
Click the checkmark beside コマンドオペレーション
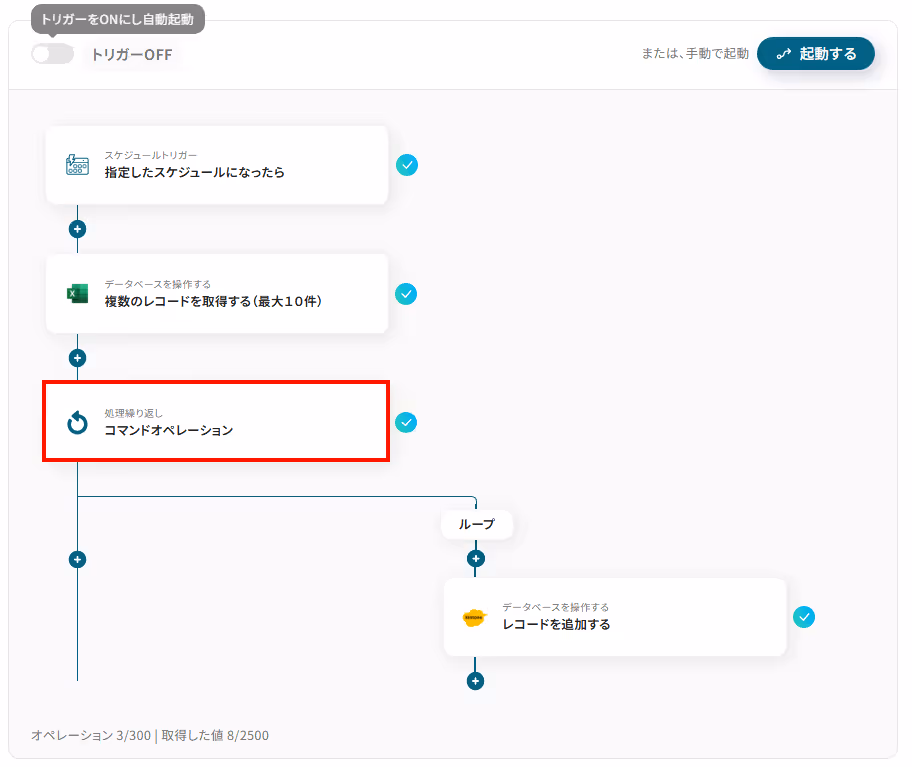click(406, 423)
